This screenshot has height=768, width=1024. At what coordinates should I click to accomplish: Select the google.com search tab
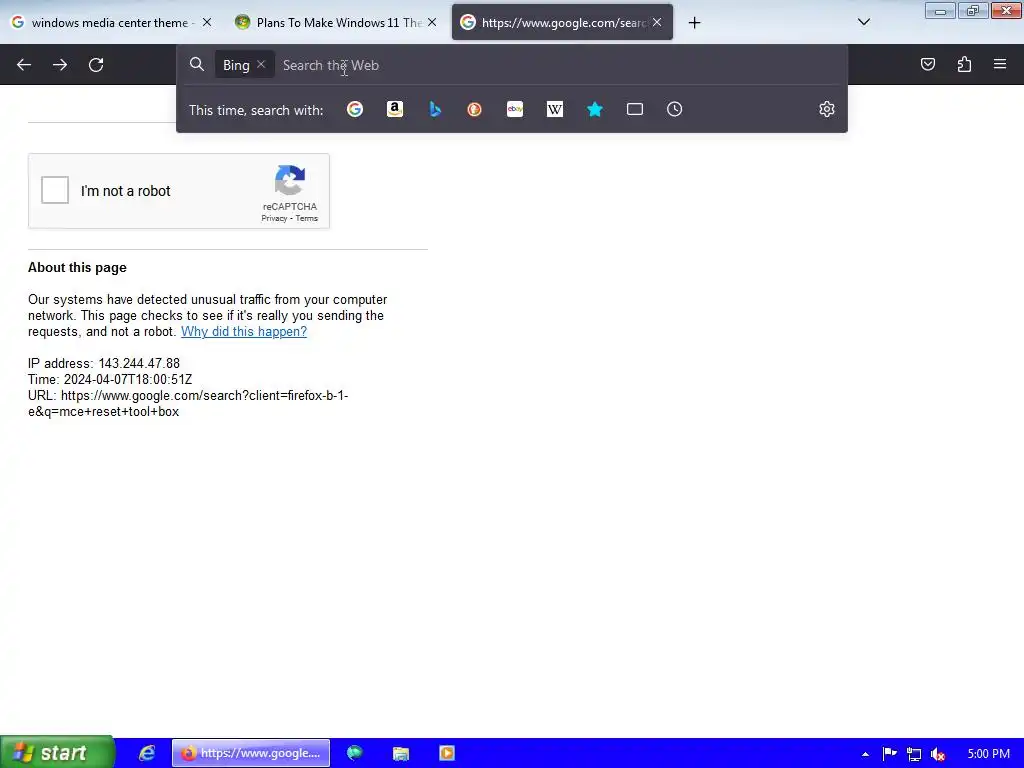point(562,22)
